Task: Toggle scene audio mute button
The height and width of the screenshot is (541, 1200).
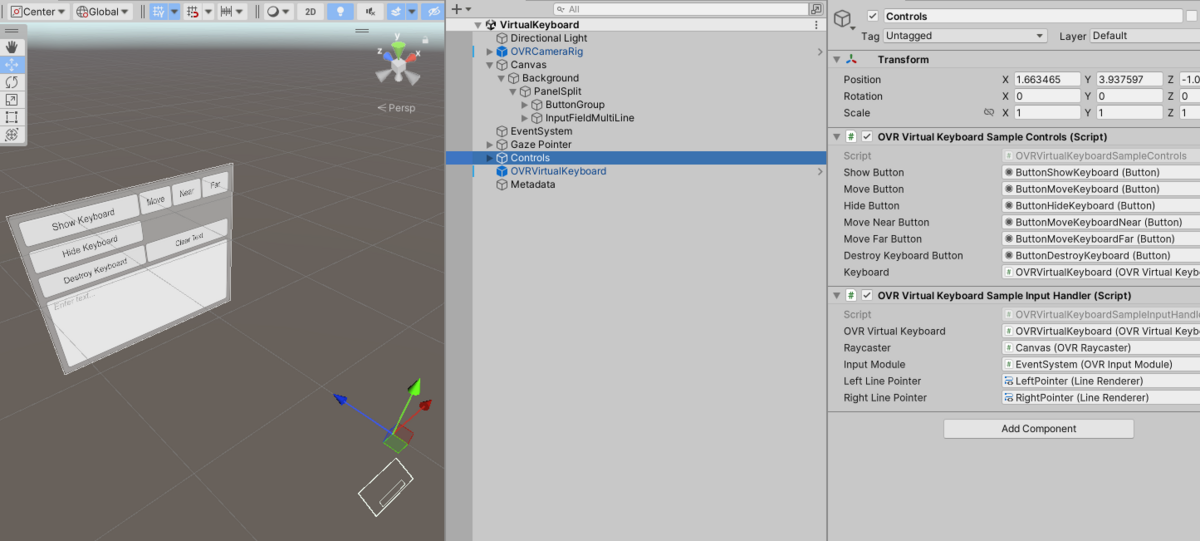Action: (369, 12)
